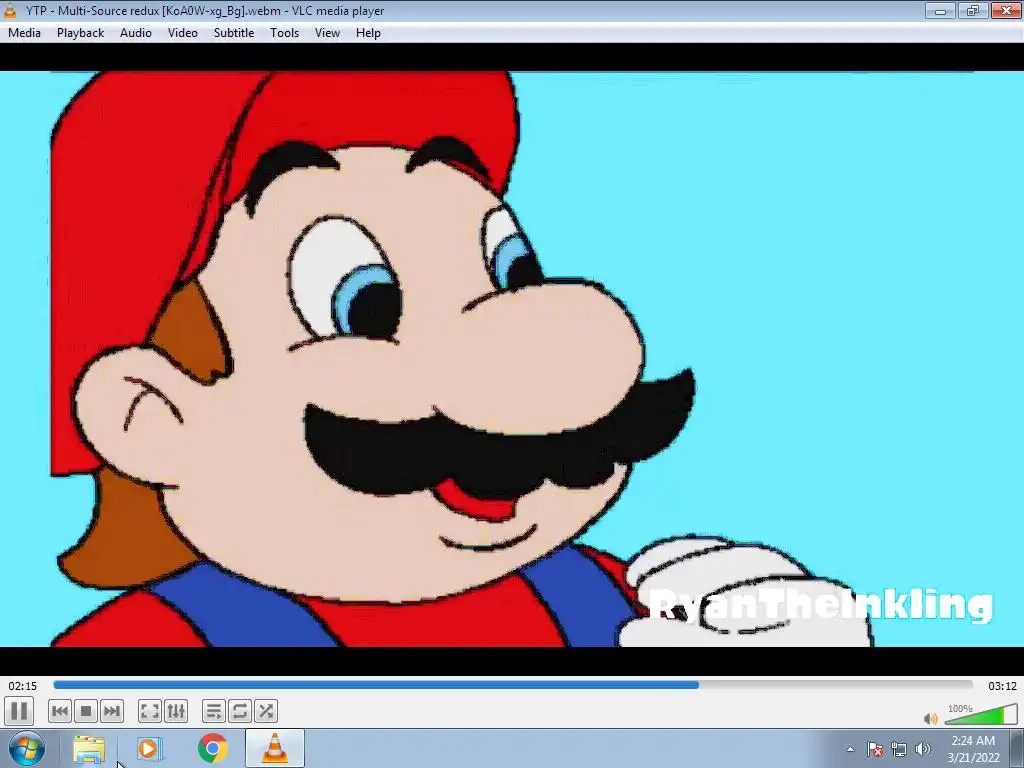
Task: Open the Media menu
Action: click(24, 33)
